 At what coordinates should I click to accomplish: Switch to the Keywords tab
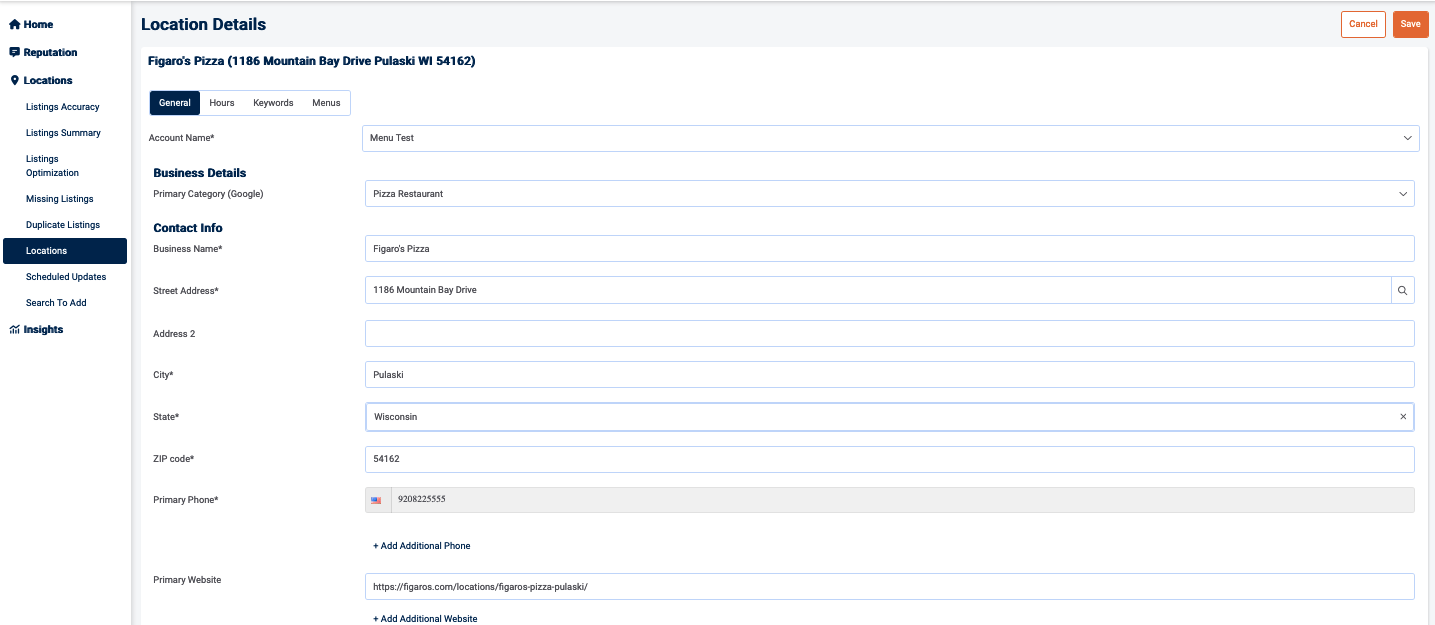point(273,103)
